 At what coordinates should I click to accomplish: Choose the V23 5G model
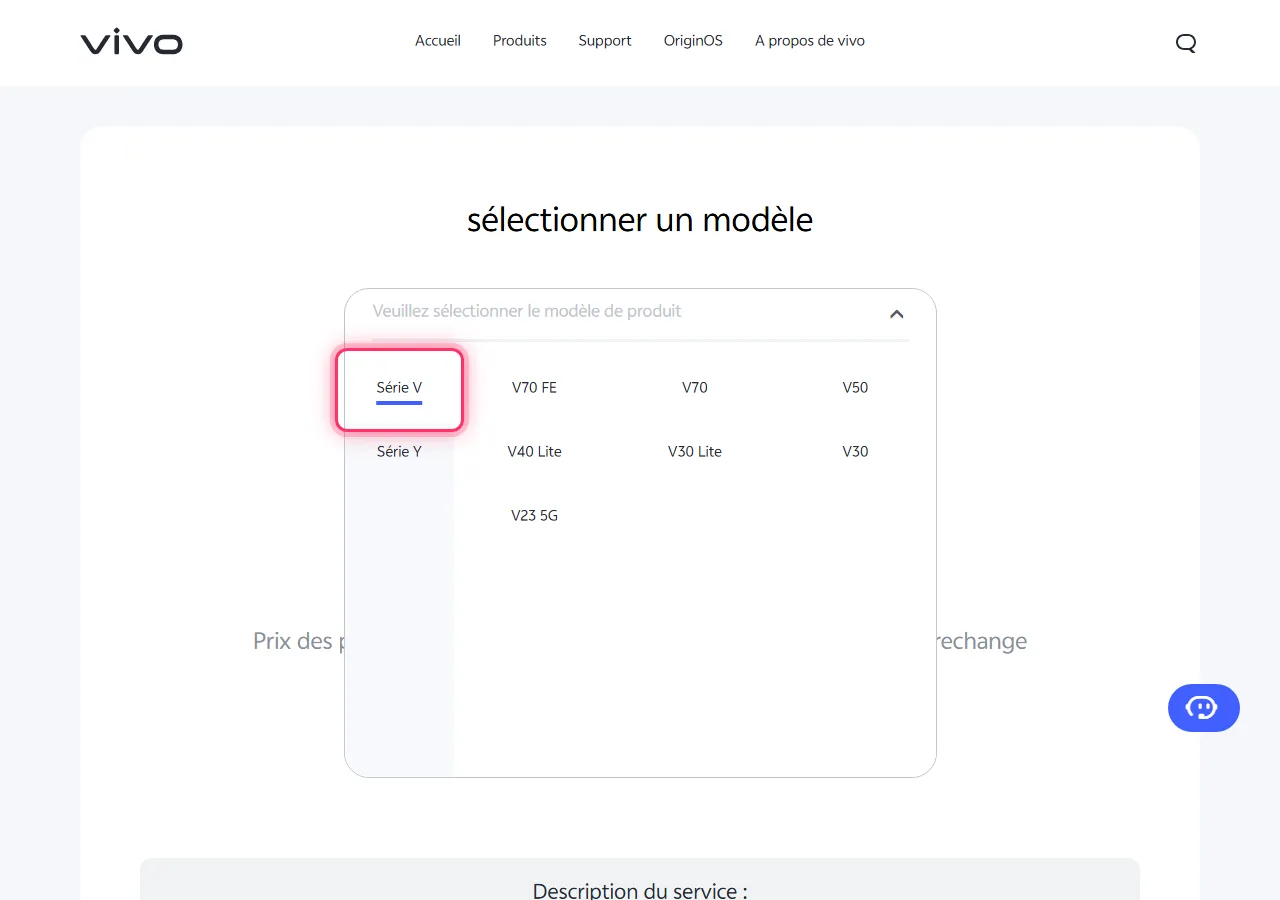(x=535, y=516)
